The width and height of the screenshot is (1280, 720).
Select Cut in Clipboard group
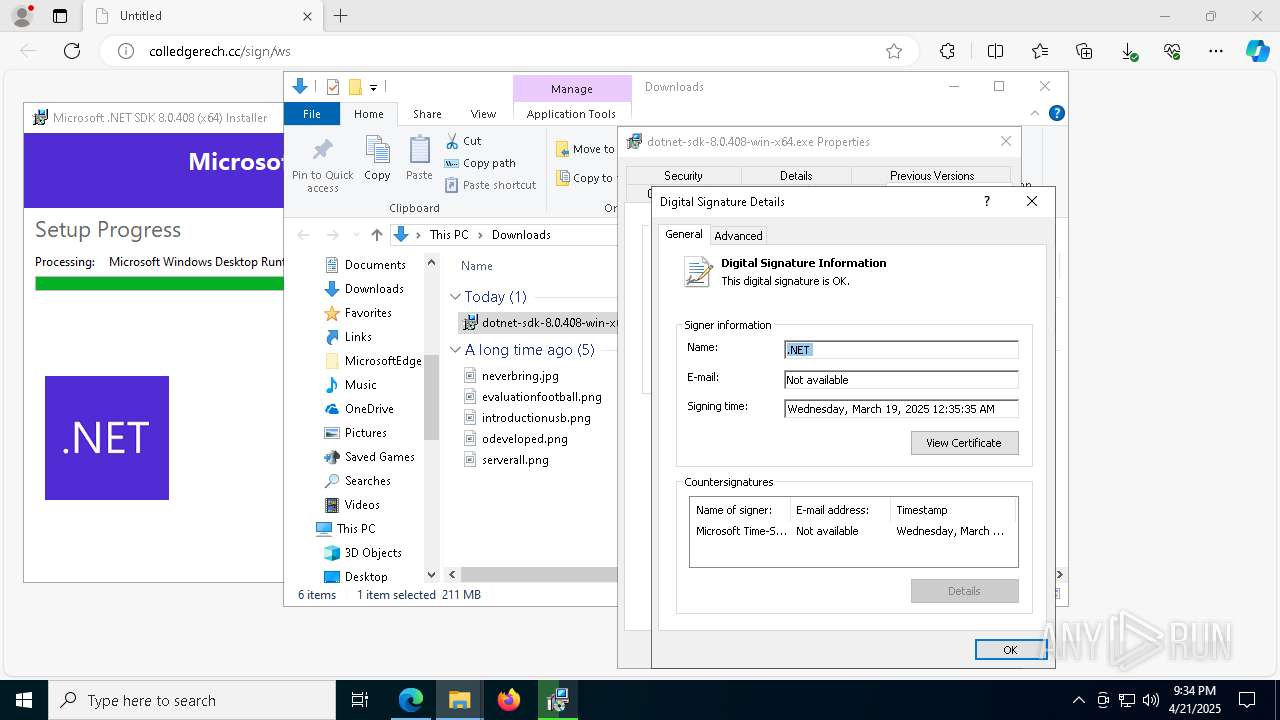click(463, 141)
